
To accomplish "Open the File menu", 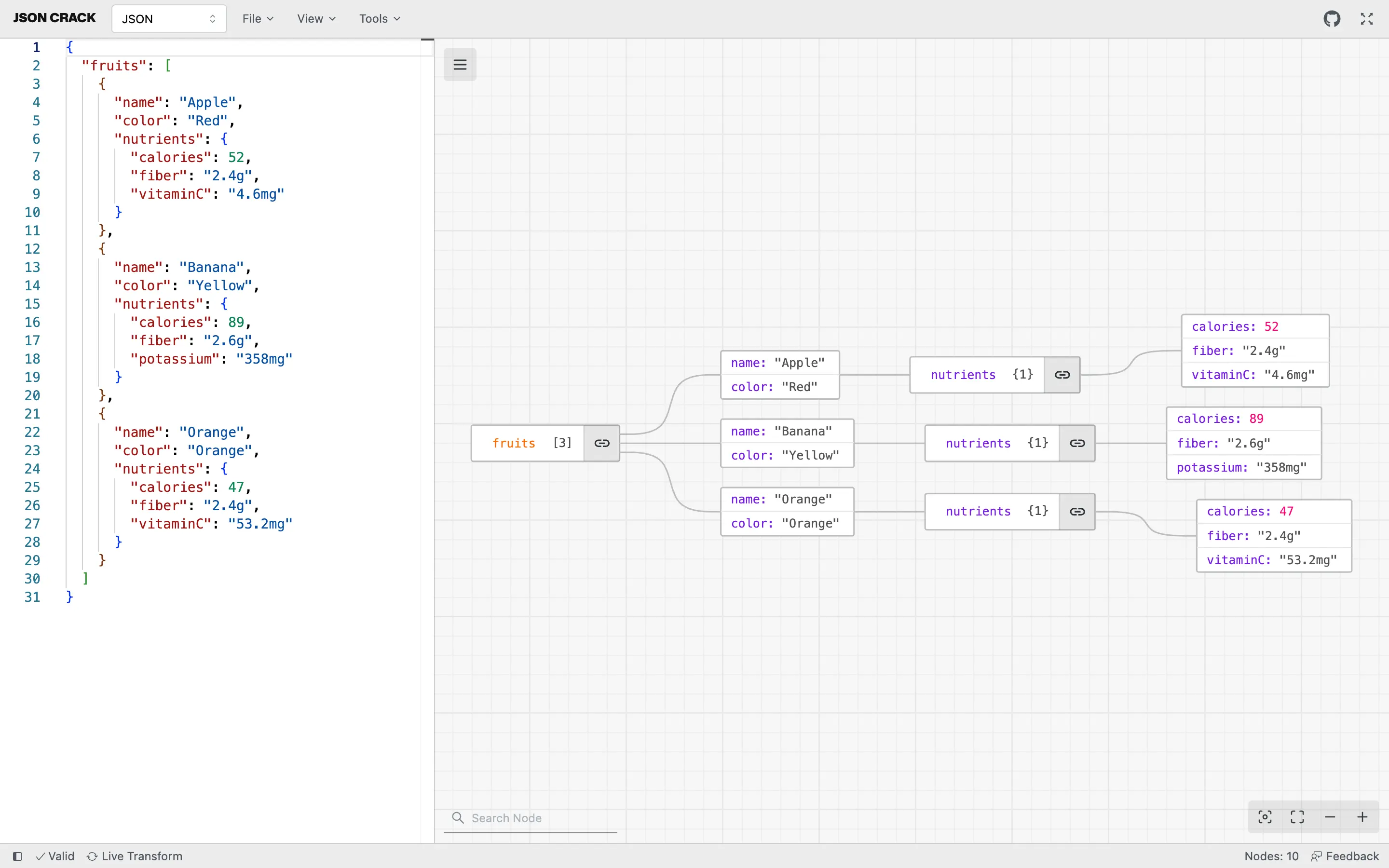I will tap(258, 18).
